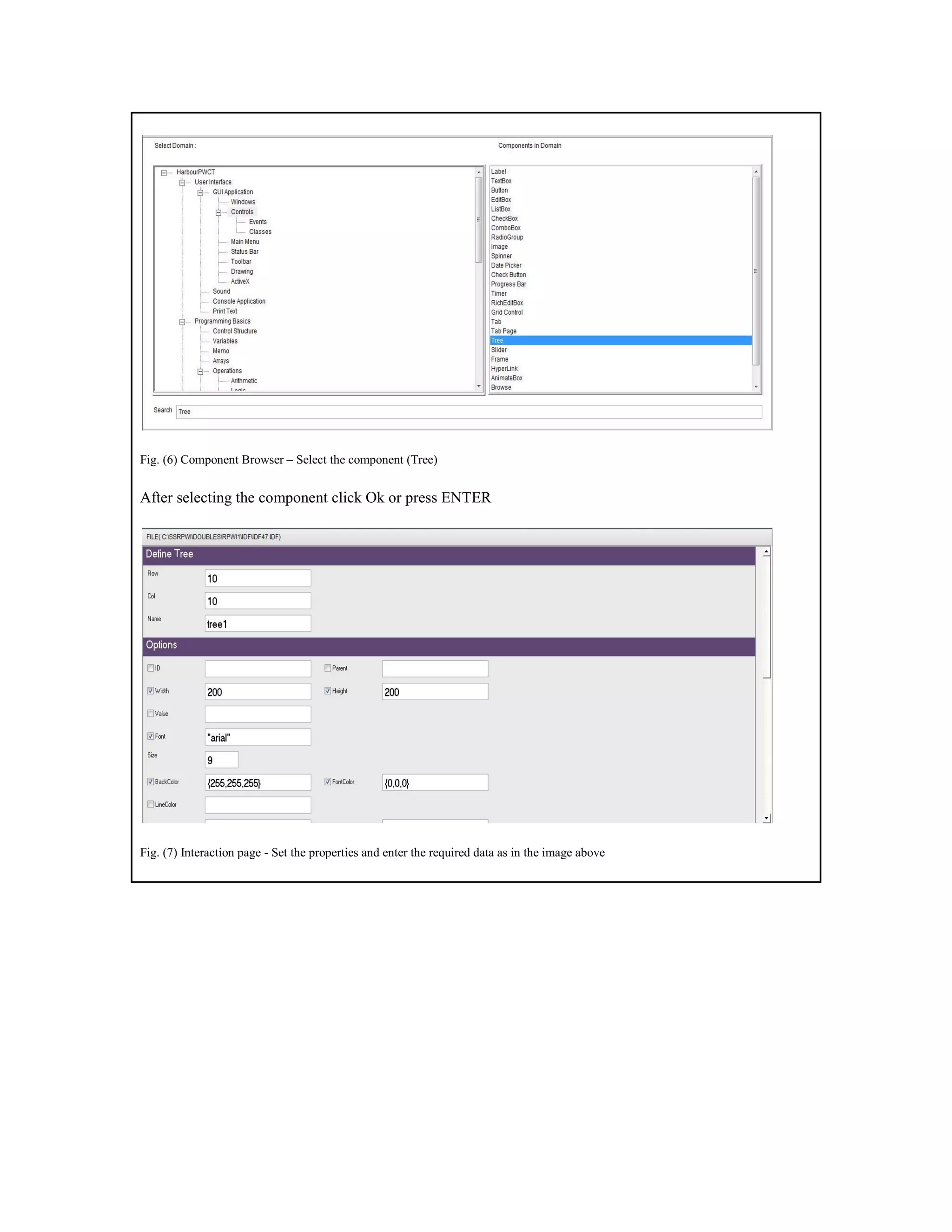This screenshot has width=952, height=1232.
Task: Choose TextBox component from list
Action: click(x=621, y=181)
